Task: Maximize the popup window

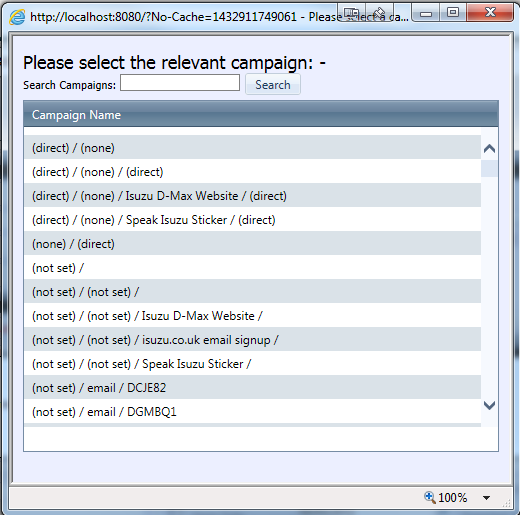Action: [453, 13]
